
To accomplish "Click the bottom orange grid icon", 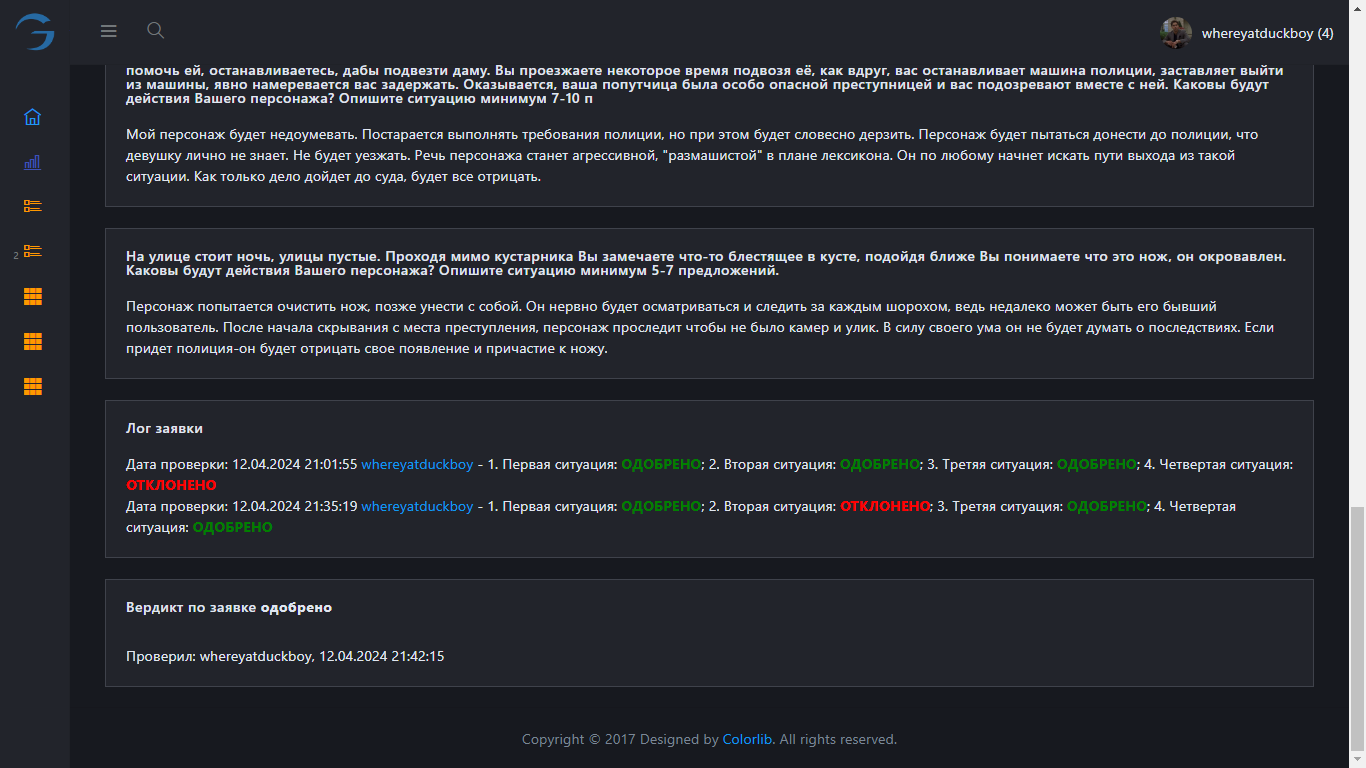I will point(32,387).
